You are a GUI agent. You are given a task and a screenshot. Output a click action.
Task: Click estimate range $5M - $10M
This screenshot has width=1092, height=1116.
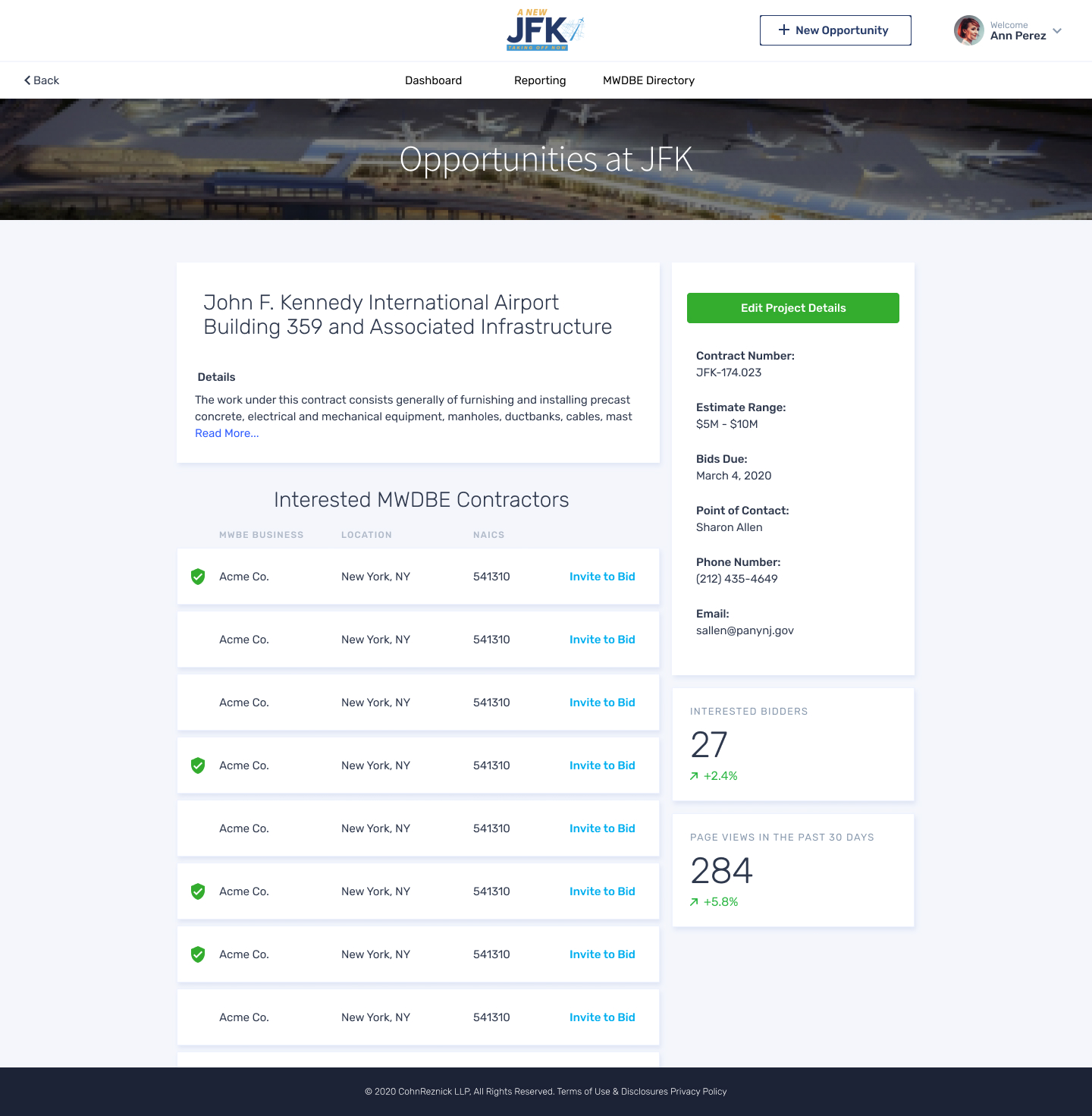click(x=726, y=424)
